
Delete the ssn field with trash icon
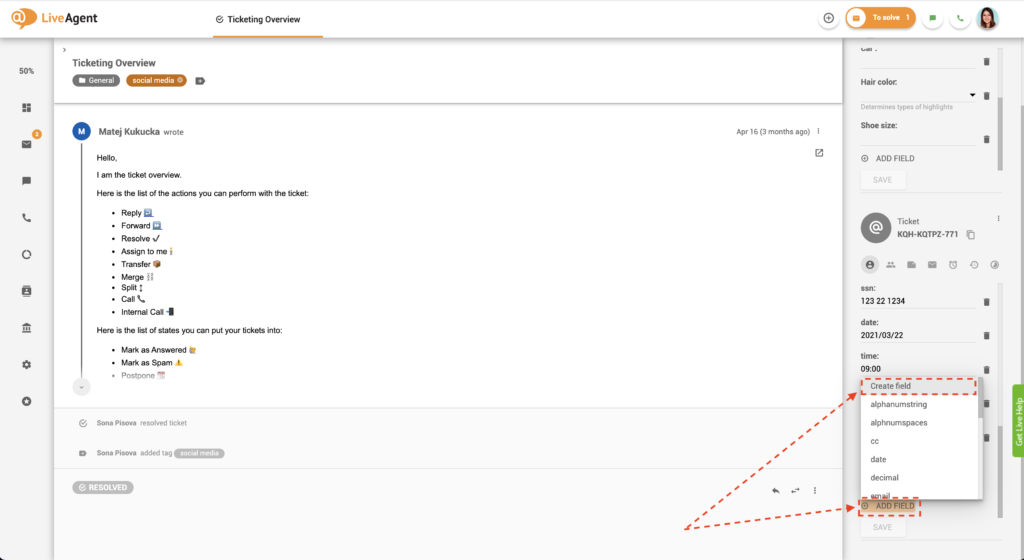(x=986, y=301)
